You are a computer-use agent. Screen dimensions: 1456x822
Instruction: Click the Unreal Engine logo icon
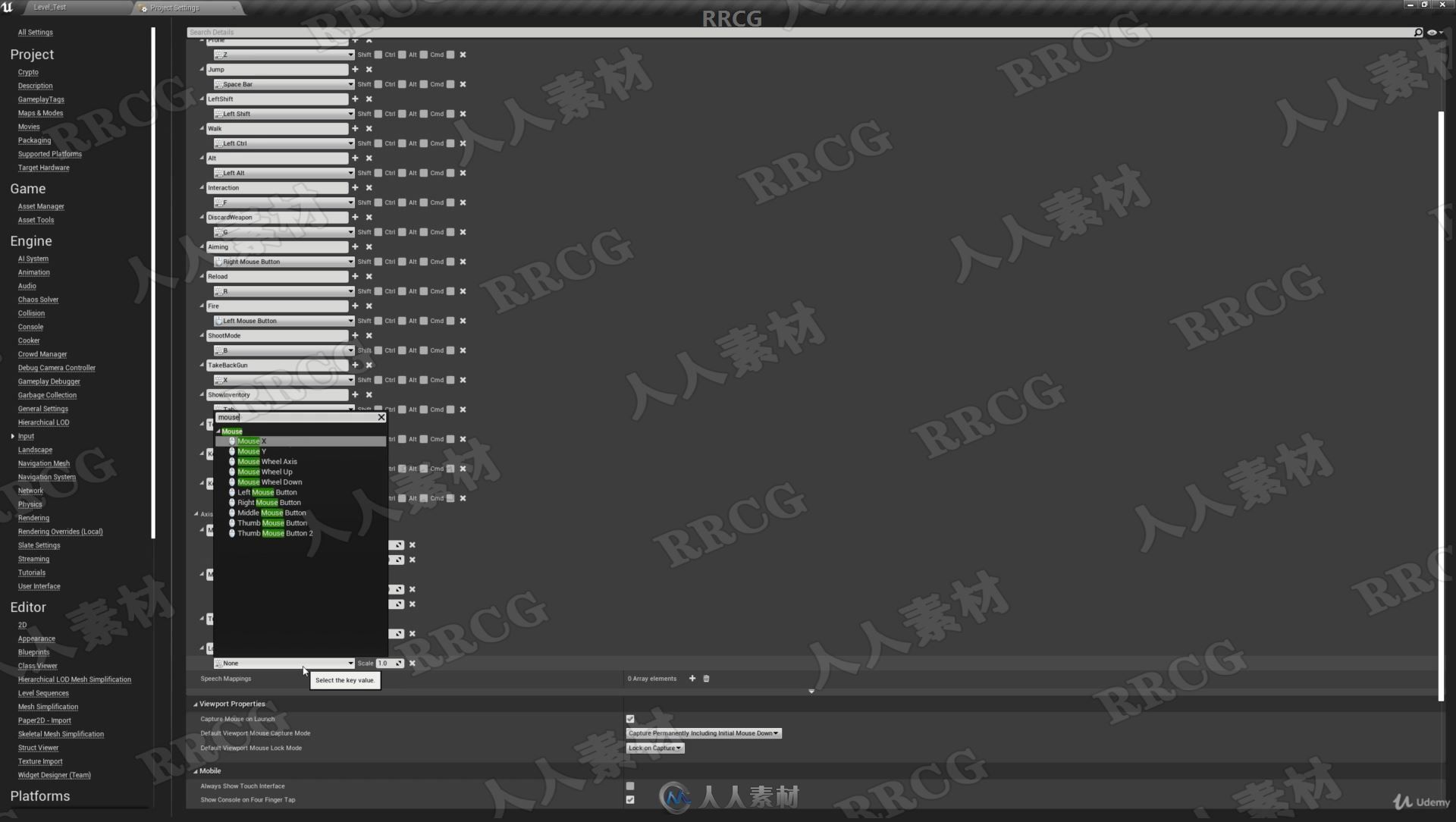(8, 7)
